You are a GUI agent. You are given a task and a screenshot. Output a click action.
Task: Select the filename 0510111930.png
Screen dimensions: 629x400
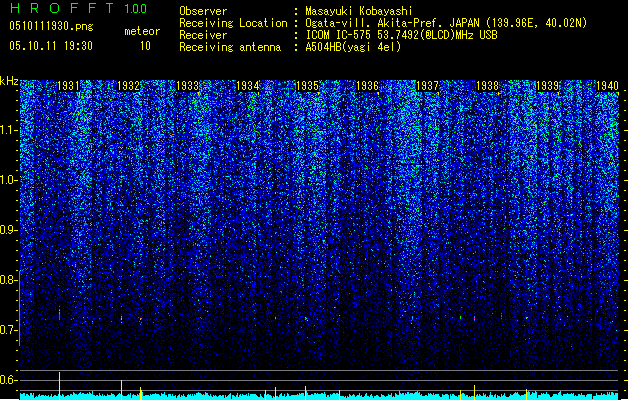click(51, 26)
